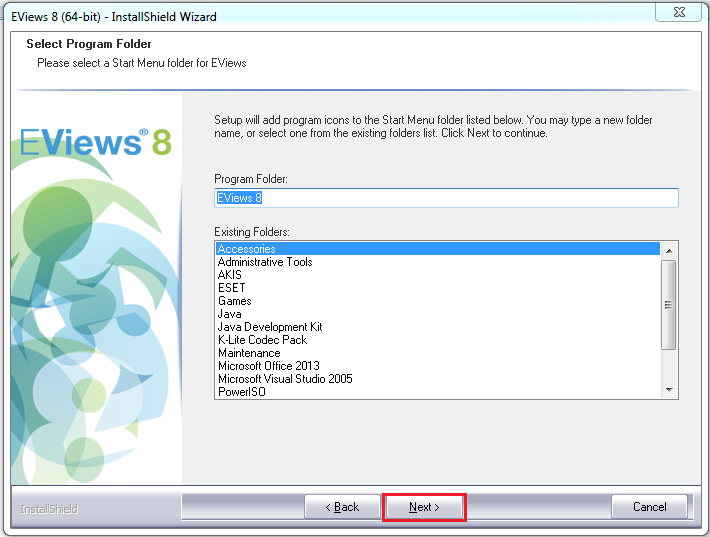
Task: Click into the Program Folder text field
Action: pos(446,198)
